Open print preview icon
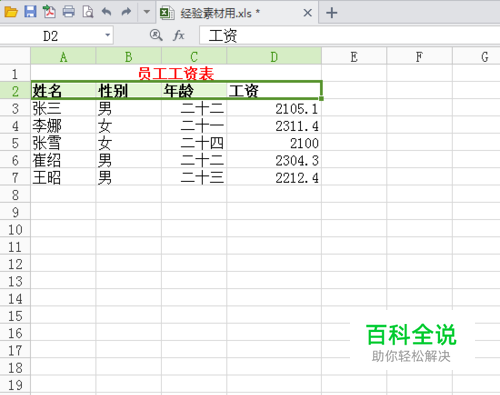This screenshot has width=500, height=395. click(88, 12)
